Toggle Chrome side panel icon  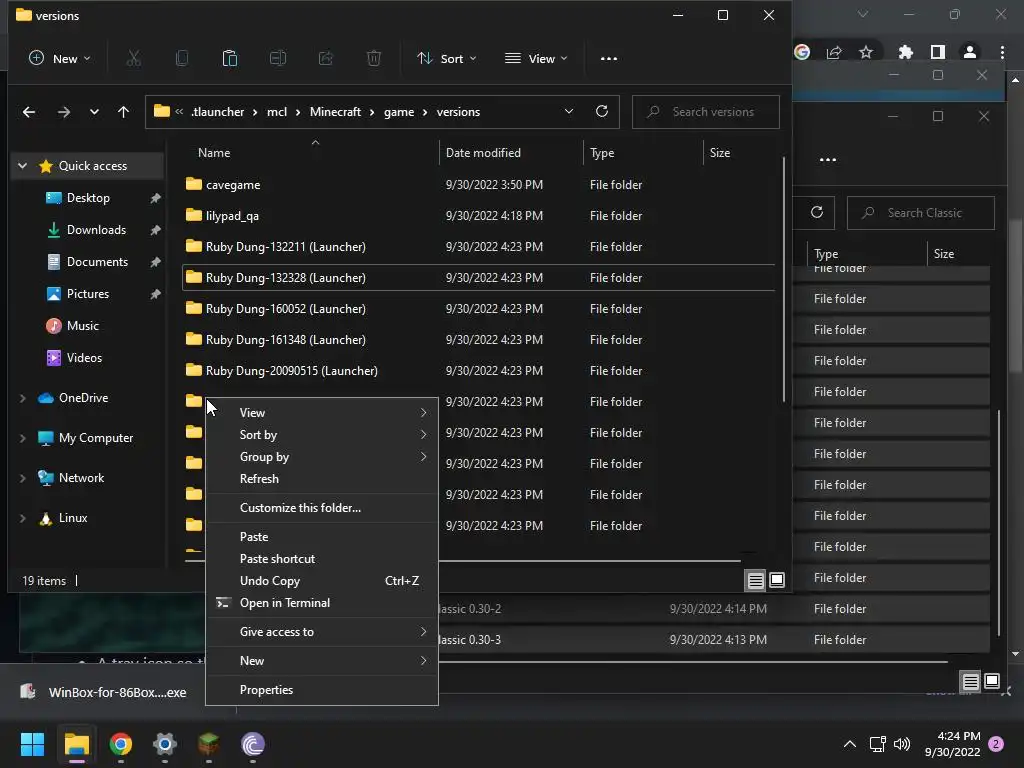pyautogui.click(x=938, y=52)
